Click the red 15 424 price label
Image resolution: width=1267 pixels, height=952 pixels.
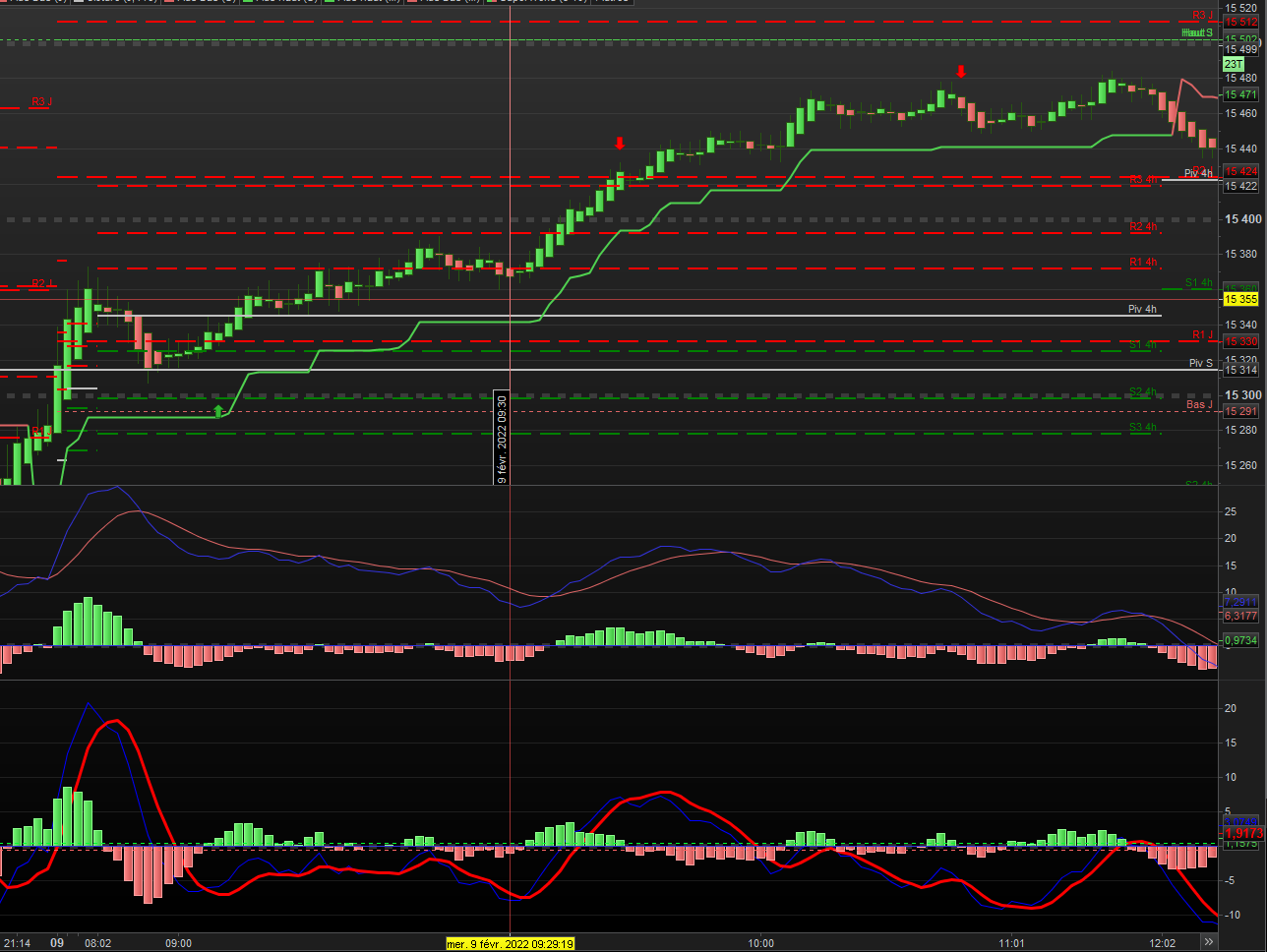1240,172
